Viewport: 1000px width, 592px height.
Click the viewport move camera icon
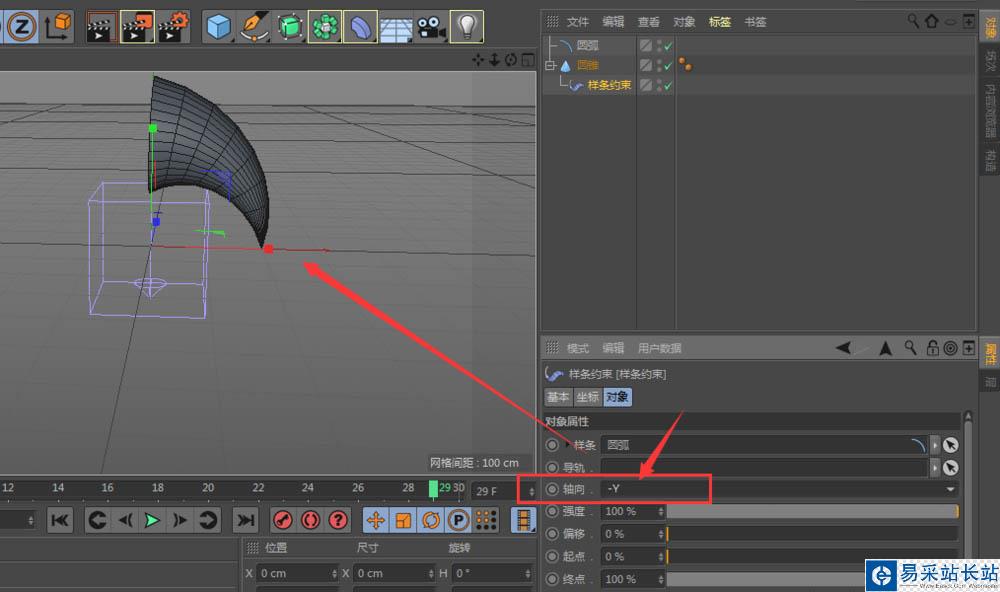478,60
